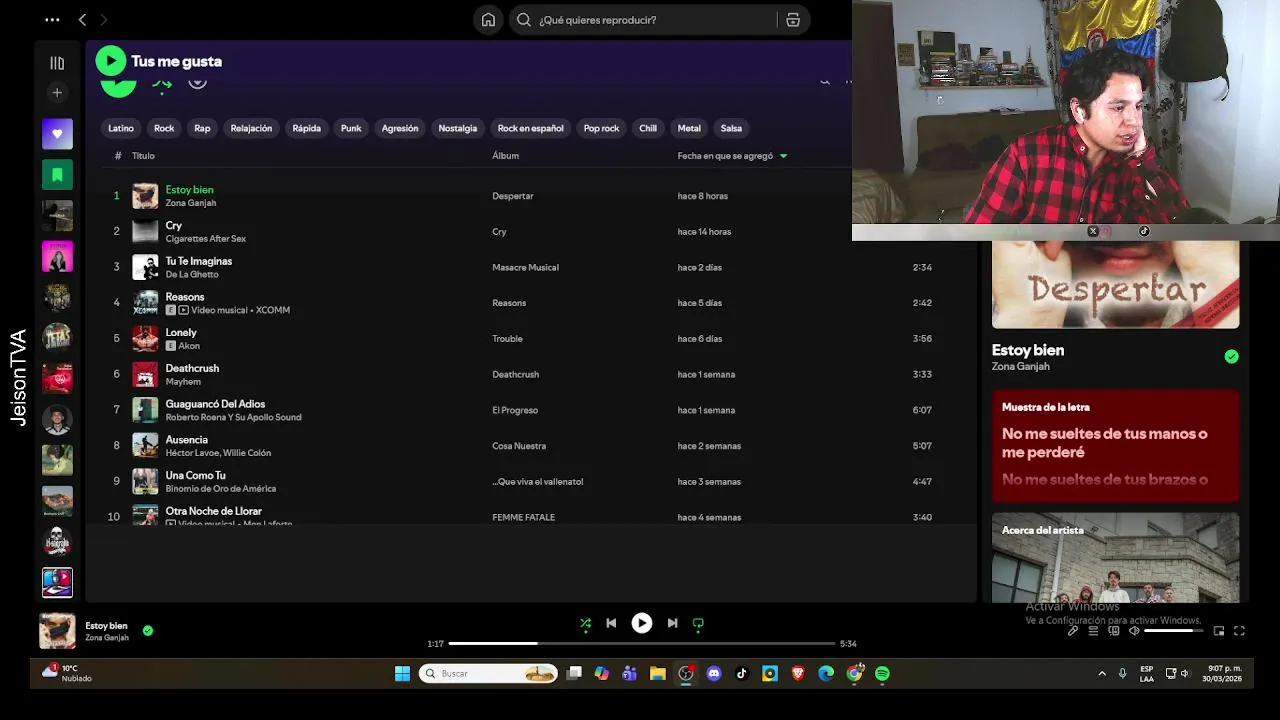The height and width of the screenshot is (720, 1280).
Task: Open album link Masacre Musical
Action: pos(525,267)
